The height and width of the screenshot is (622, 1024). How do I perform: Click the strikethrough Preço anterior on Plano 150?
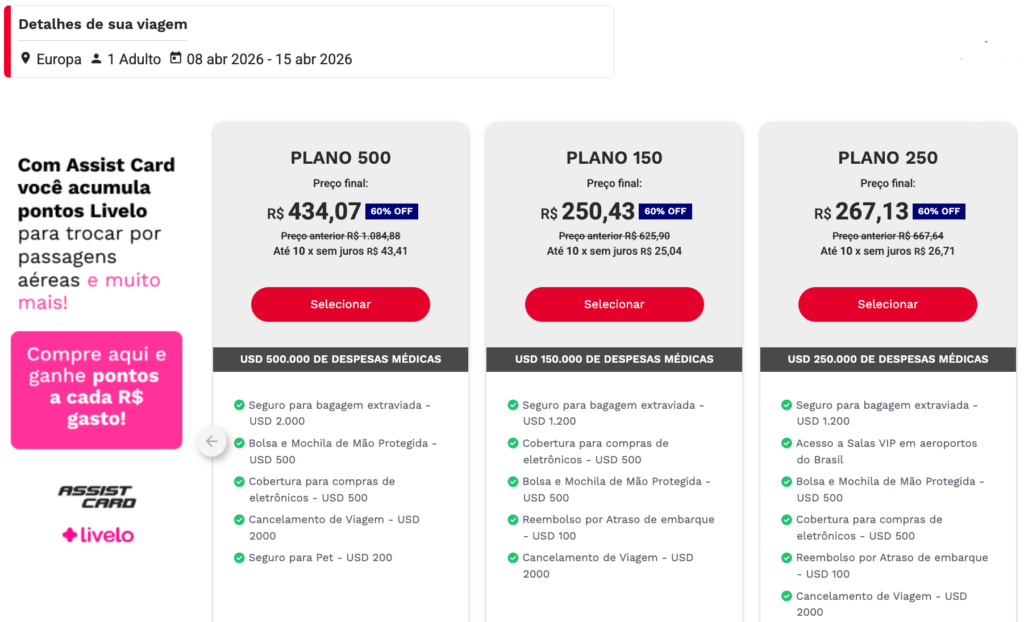point(613,235)
